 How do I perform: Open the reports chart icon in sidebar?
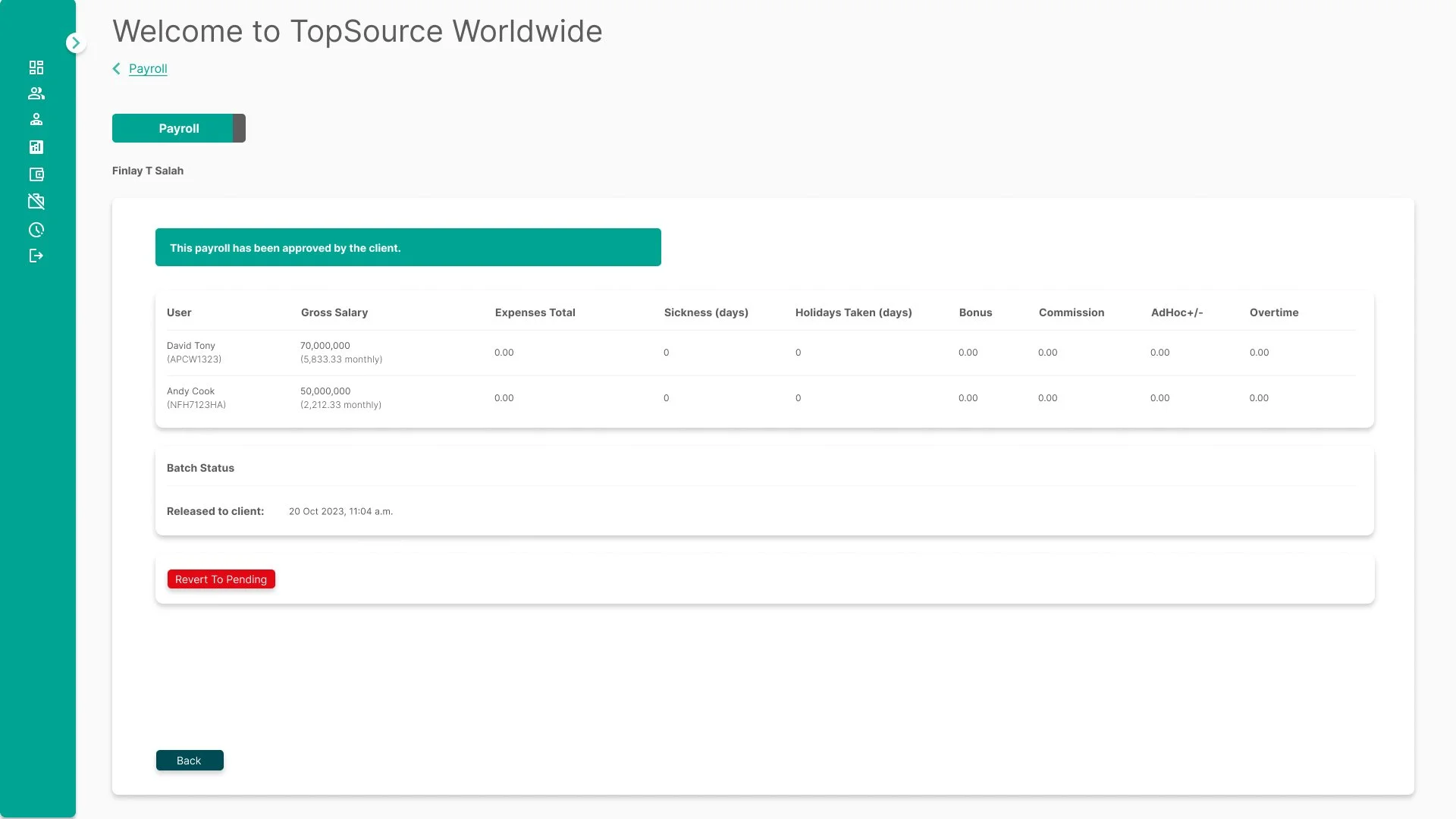(x=36, y=147)
